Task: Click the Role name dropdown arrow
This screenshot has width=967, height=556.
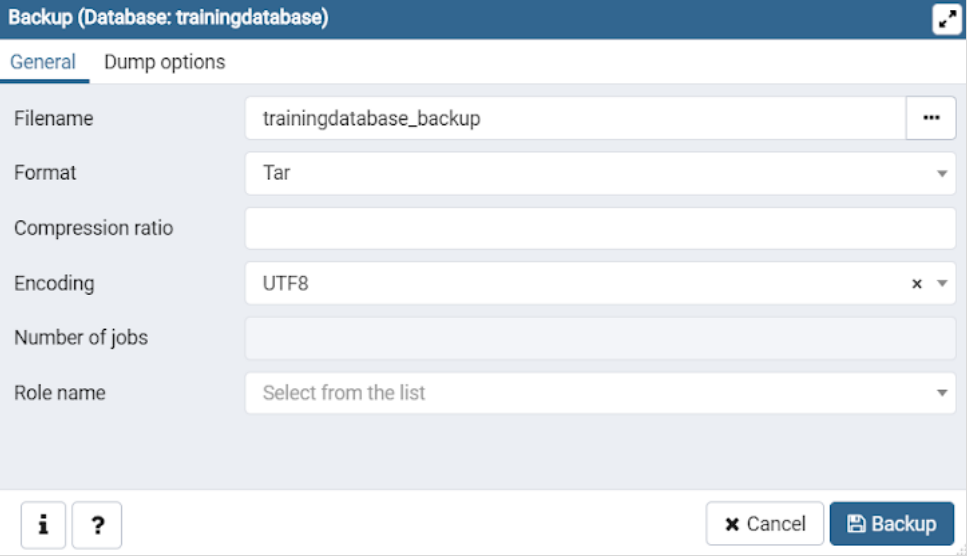Action: (942, 394)
